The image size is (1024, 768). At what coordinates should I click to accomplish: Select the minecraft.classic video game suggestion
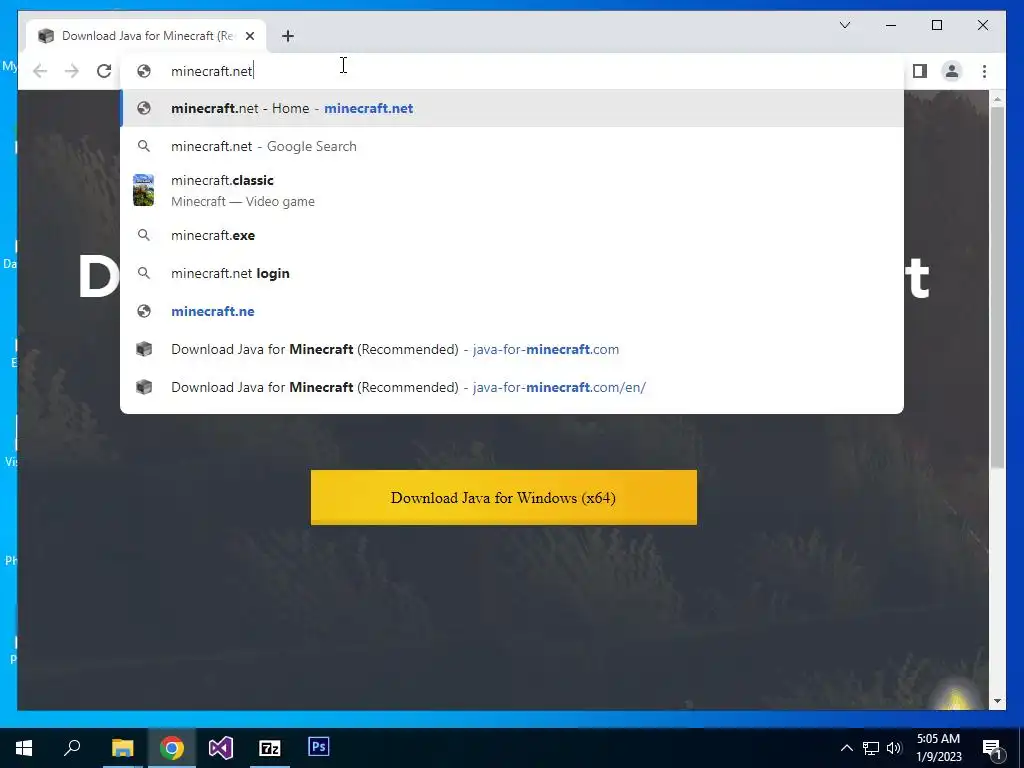[x=512, y=191]
